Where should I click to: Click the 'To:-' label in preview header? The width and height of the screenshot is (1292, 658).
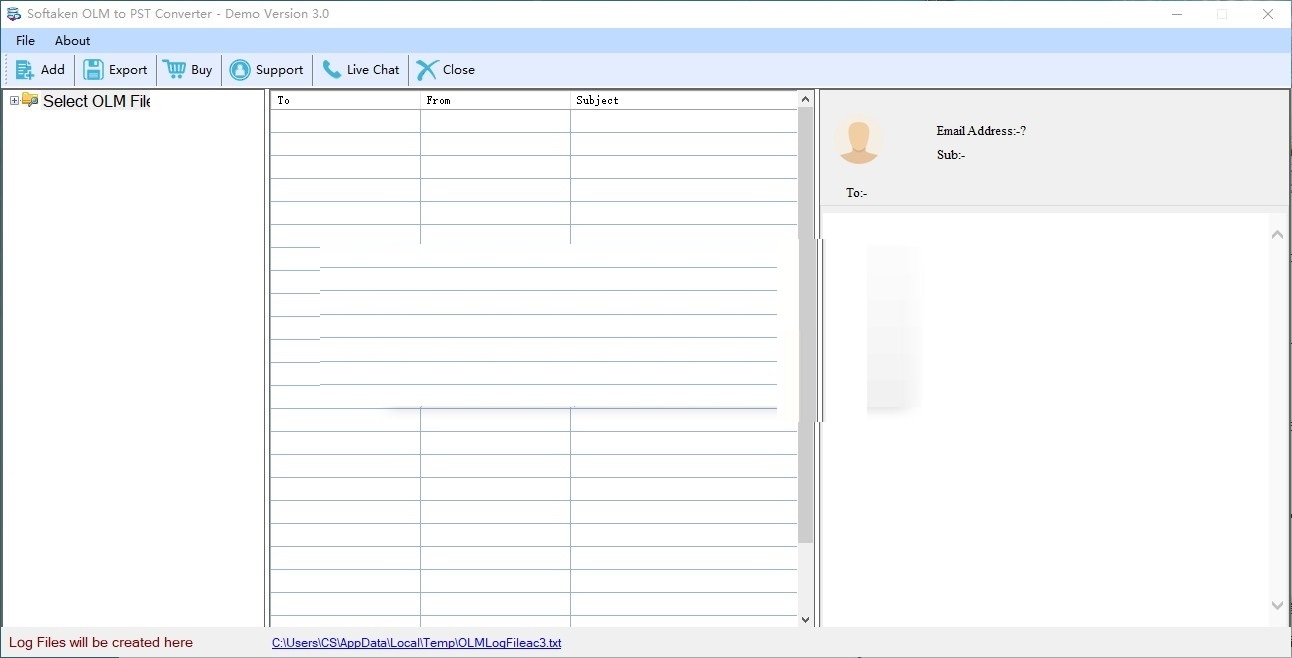[857, 193]
